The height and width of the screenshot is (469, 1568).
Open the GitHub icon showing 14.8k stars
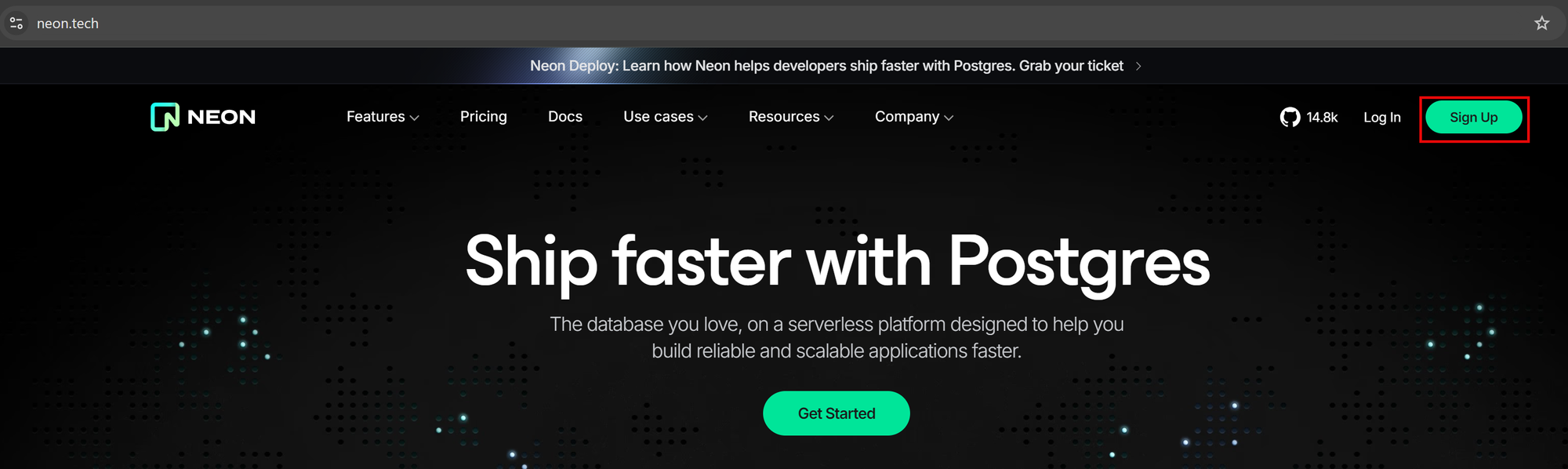(1290, 117)
